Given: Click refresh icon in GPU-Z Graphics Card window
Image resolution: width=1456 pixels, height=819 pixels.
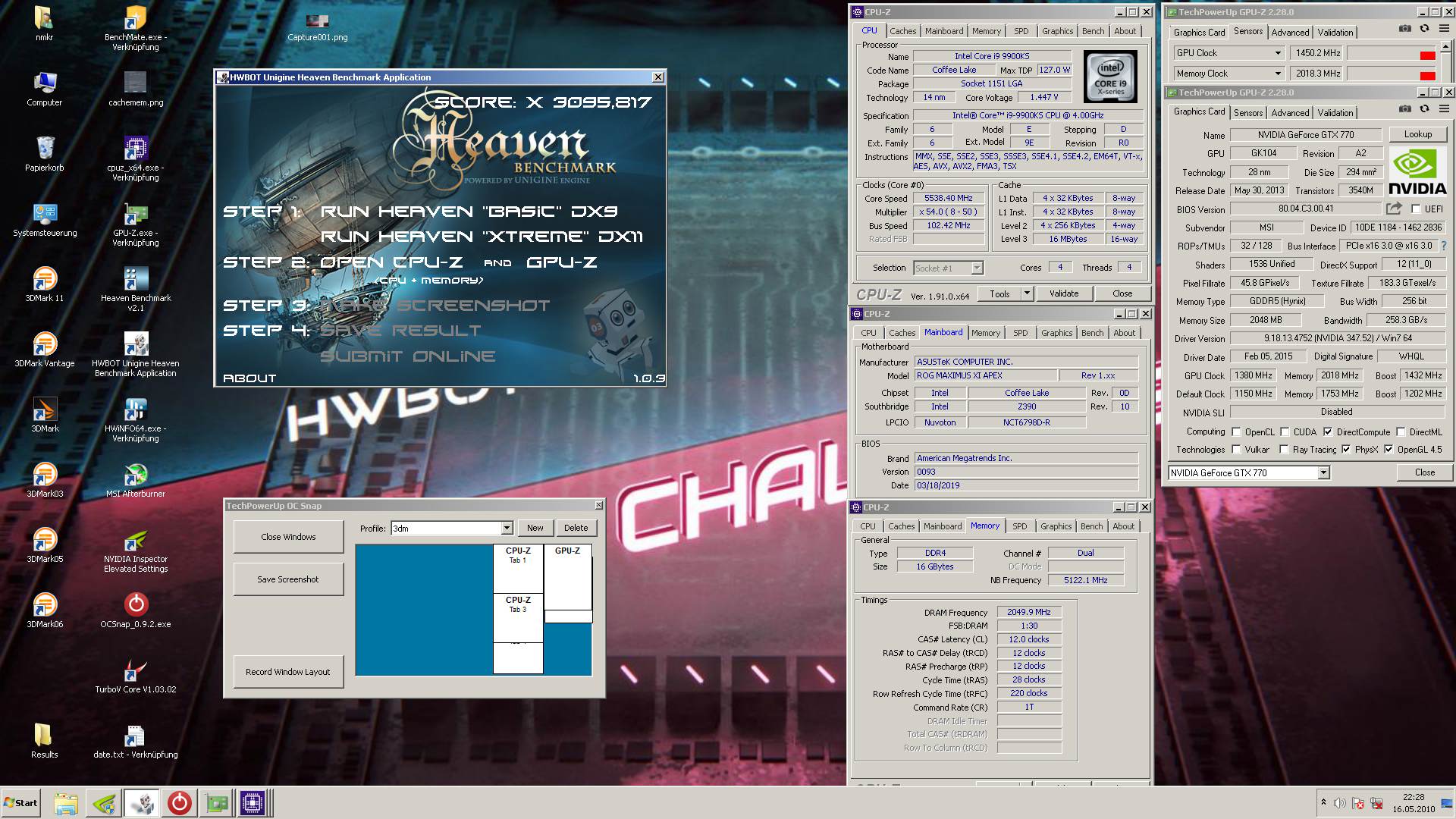Looking at the screenshot, I should click(1424, 109).
